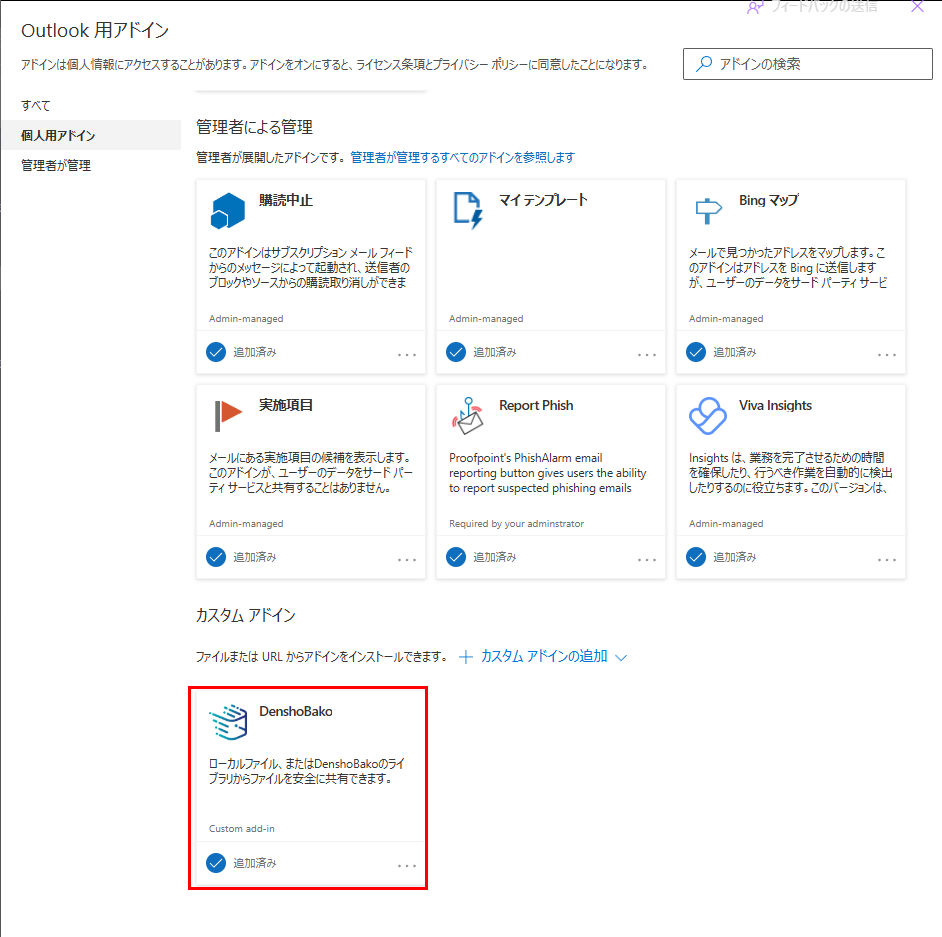Image resolution: width=942 pixels, height=937 pixels.
Task: Select the 個人用アドイン category
Action: point(91,135)
